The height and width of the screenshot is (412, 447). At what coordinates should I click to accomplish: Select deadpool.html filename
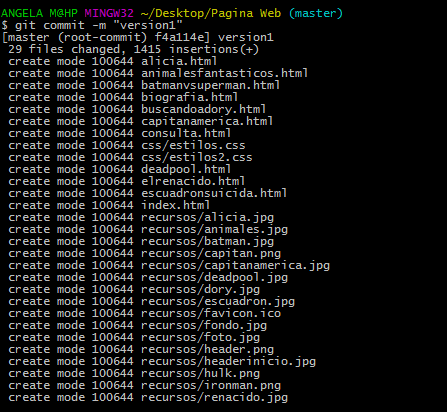186,169
